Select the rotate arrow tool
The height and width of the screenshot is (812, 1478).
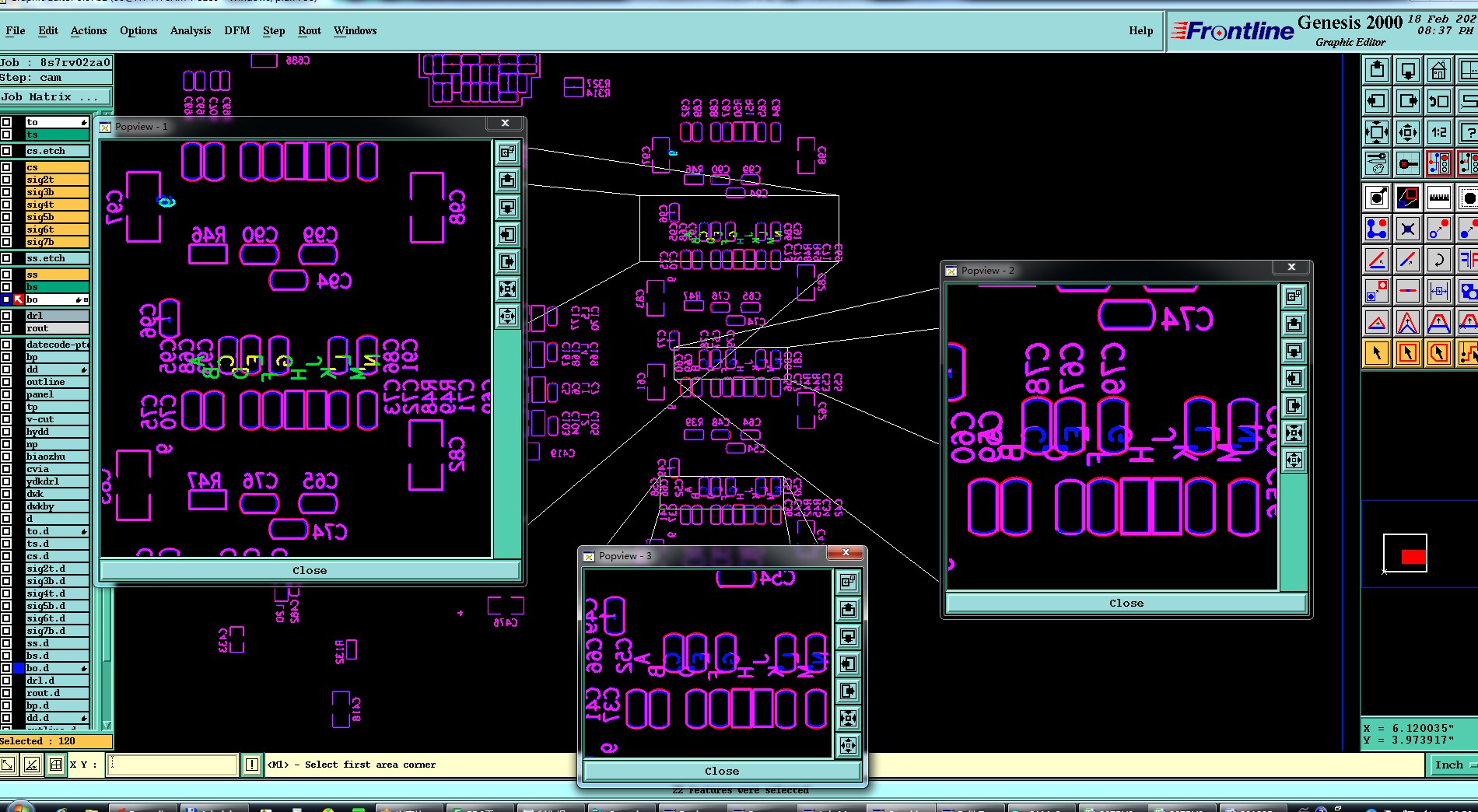pyautogui.click(x=1439, y=260)
